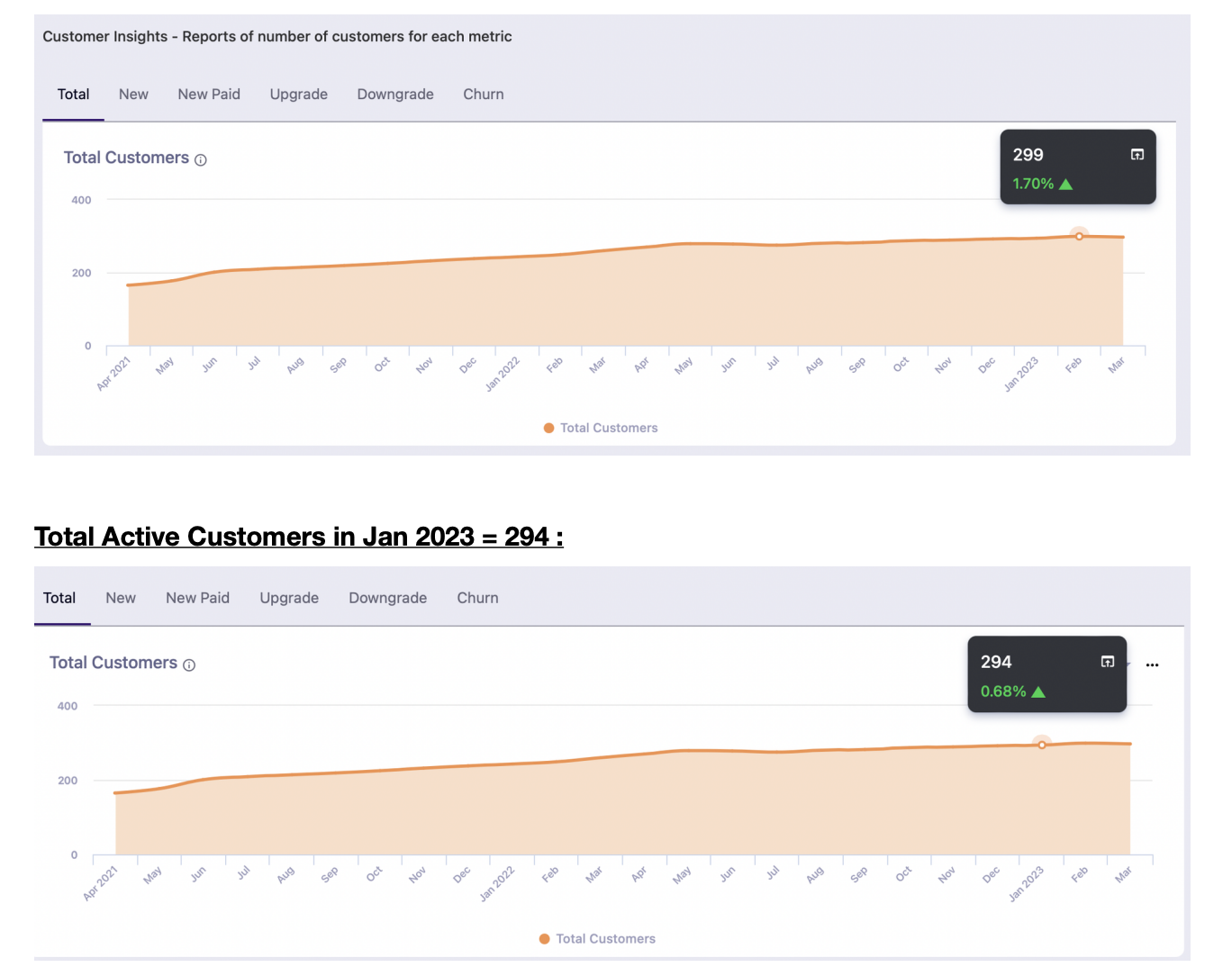Image resolution: width=1232 pixels, height=967 pixels.
Task: Click the expand icon in the 294 tooltip
Action: coord(1107,662)
